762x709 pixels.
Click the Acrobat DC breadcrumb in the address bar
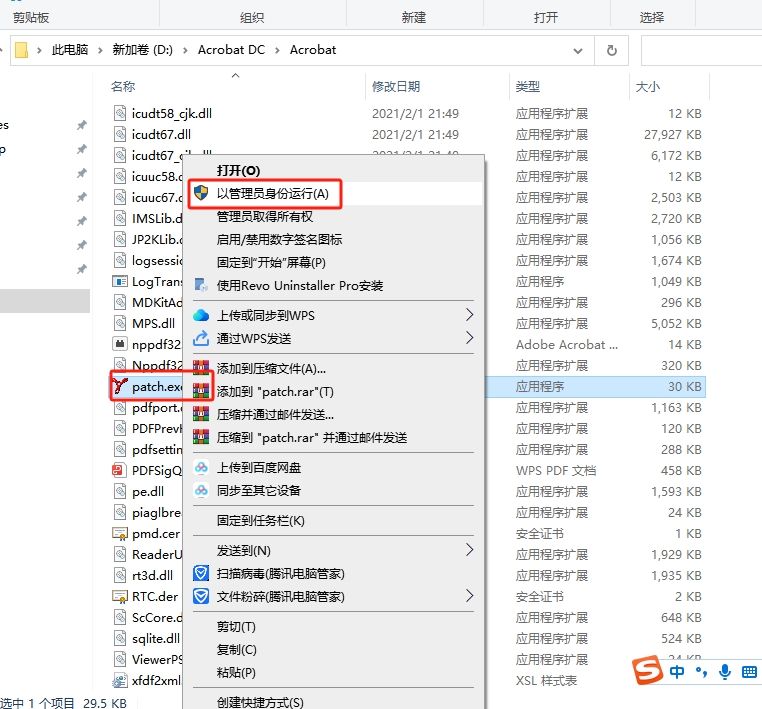pyautogui.click(x=231, y=50)
